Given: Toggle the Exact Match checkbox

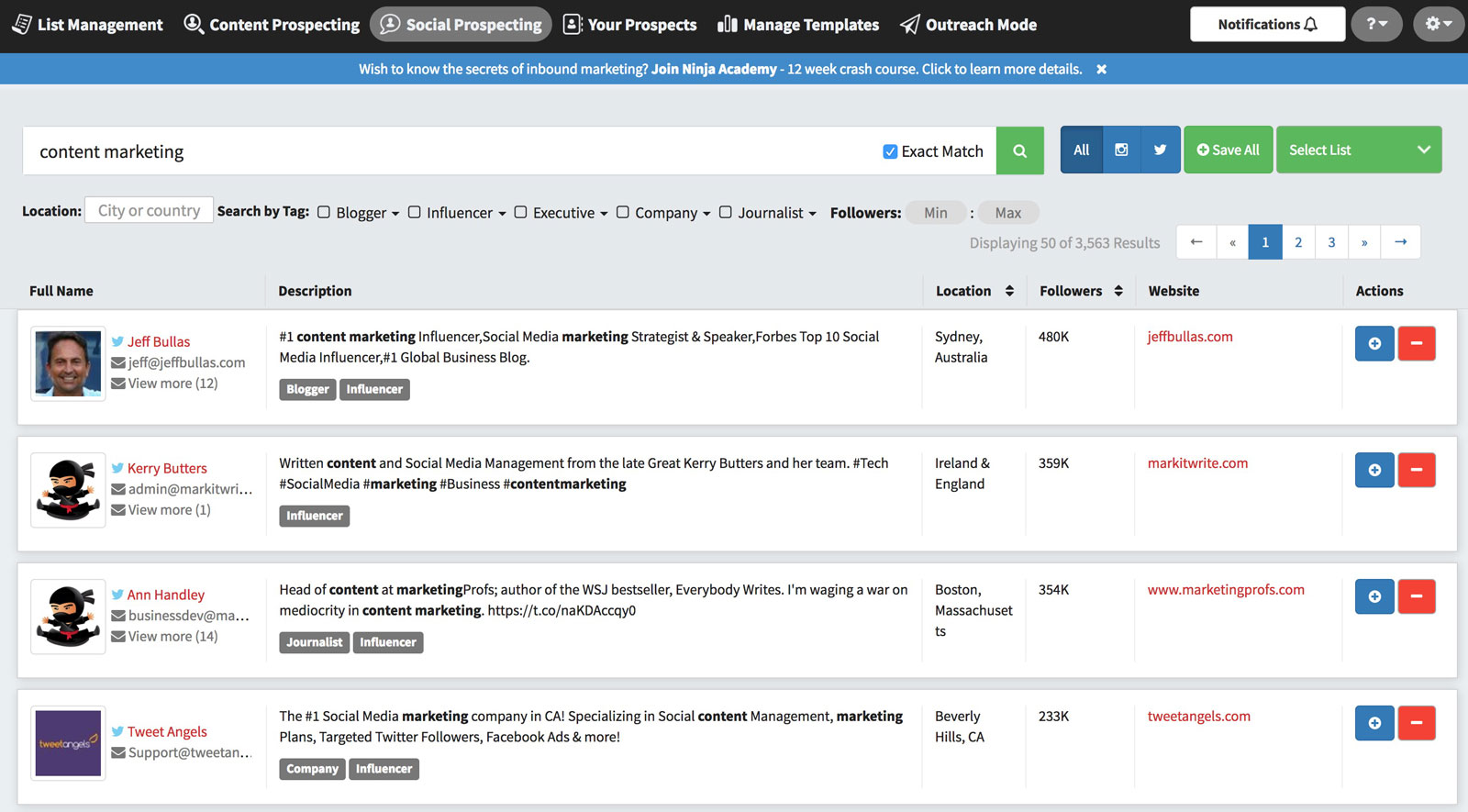Looking at the screenshot, I should click(x=890, y=151).
